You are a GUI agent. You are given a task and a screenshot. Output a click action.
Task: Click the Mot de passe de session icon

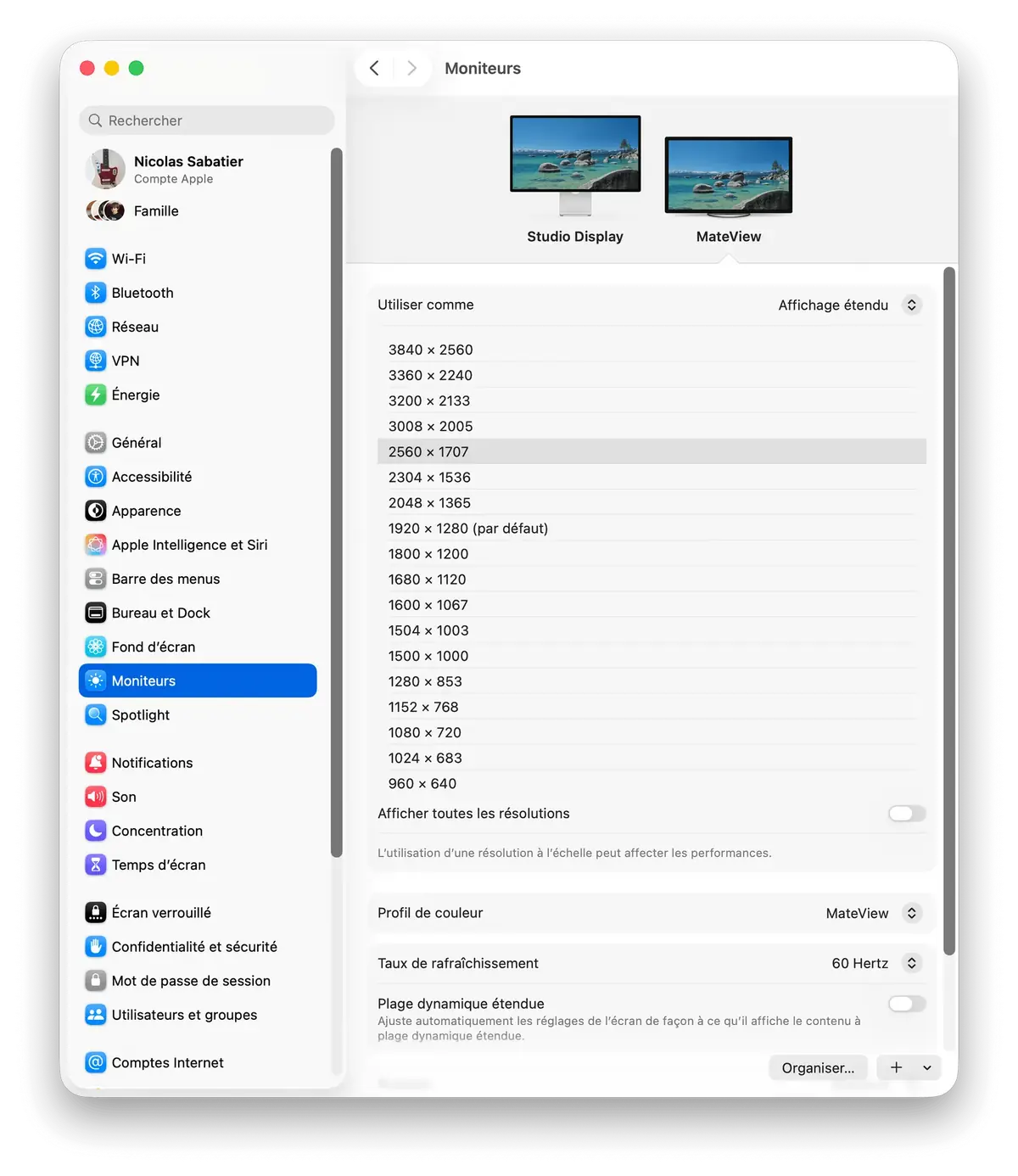(96, 981)
